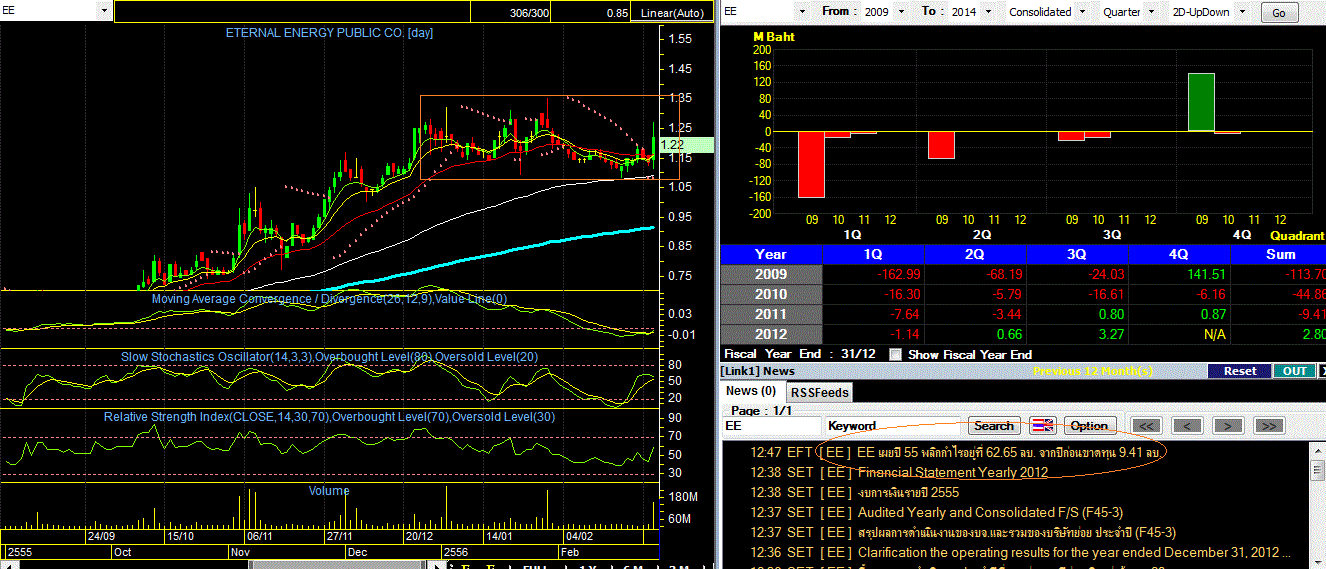Click the MACD indicator label
Viewport: 1326px width, 569px height.
pos(329,298)
